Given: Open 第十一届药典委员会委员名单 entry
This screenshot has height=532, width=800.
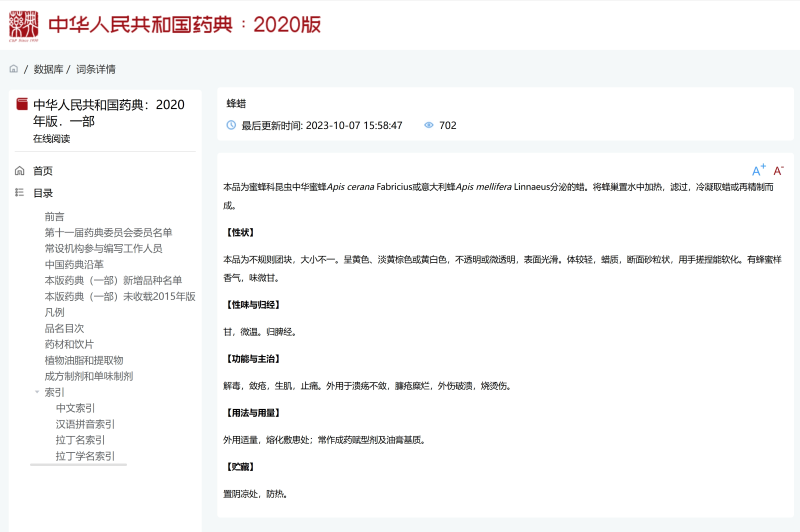Looking at the screenshot, I should [108, 233].
